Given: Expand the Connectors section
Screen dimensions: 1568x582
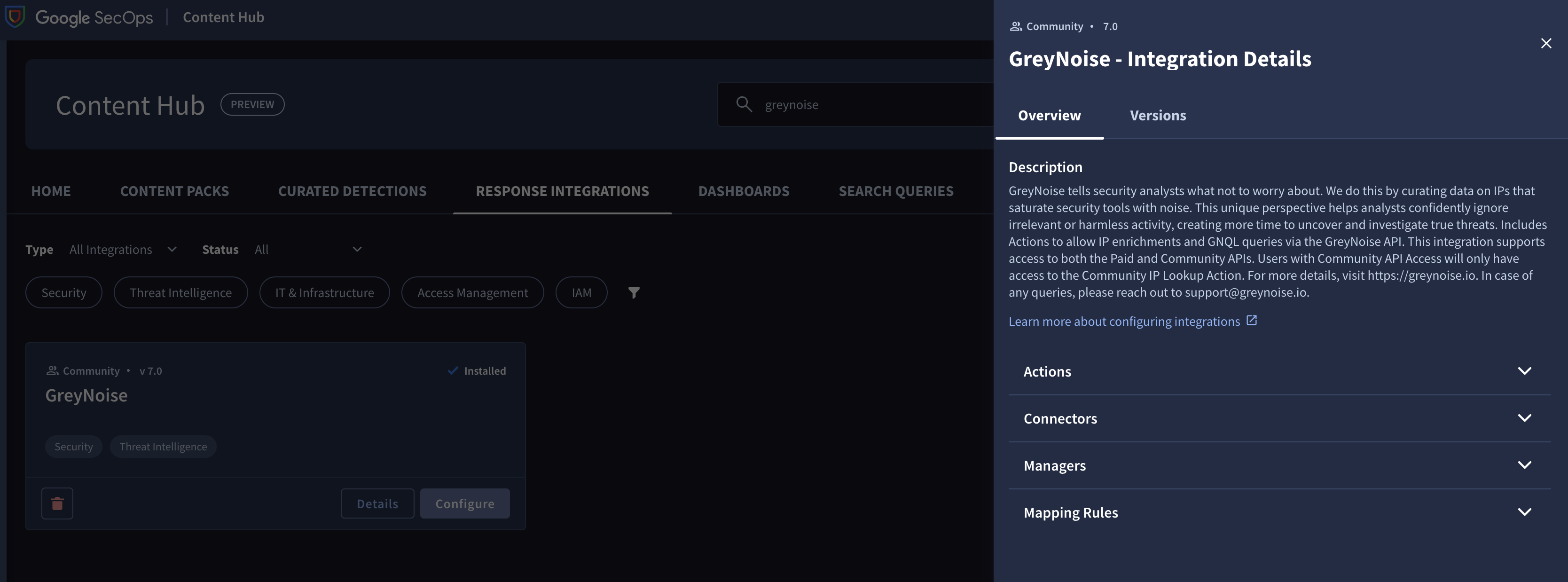Looking at the screenshot, I should pyautogui.click(x=1279, y=419).
